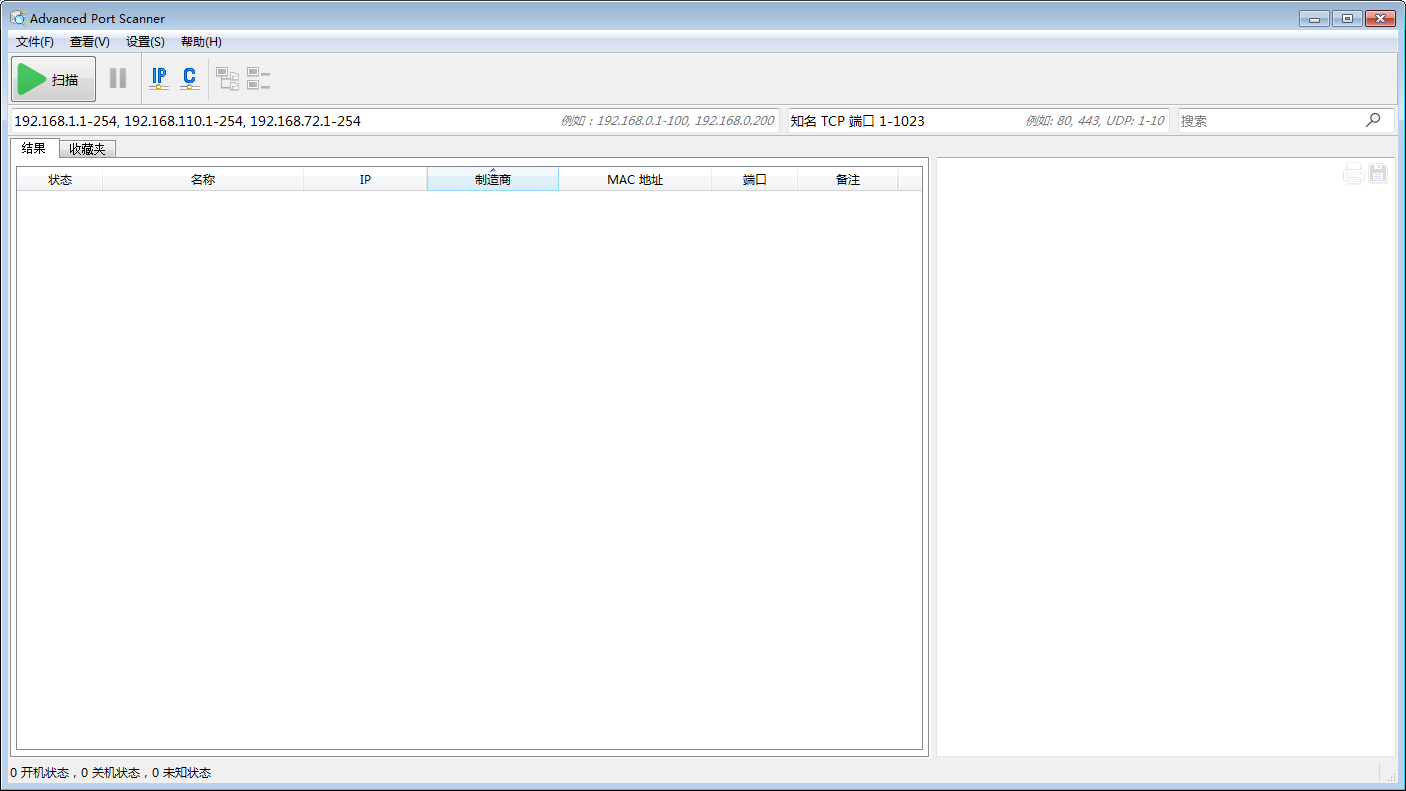Viewport: 1406px width, 791px height.
Task: Select the 结果 tab
Action: click(34, 148)
